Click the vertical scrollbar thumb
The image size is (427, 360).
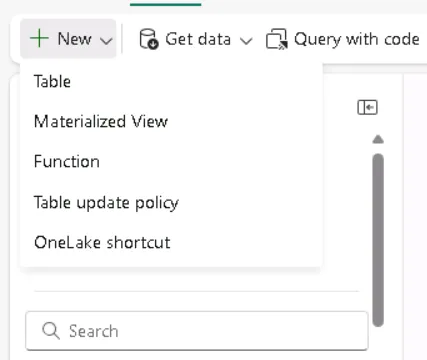(378, 240)
